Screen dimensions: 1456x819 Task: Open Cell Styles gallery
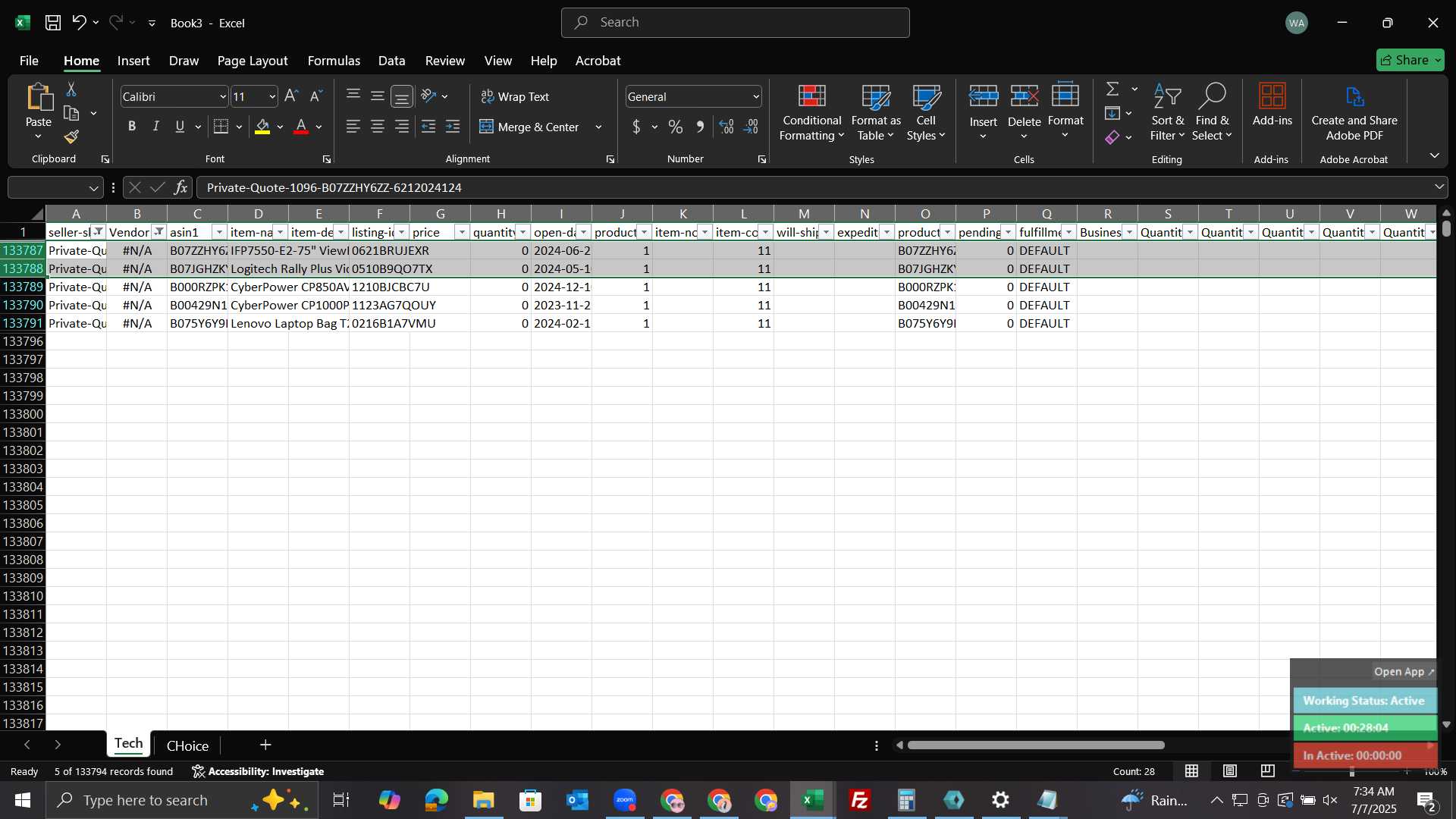926,113
